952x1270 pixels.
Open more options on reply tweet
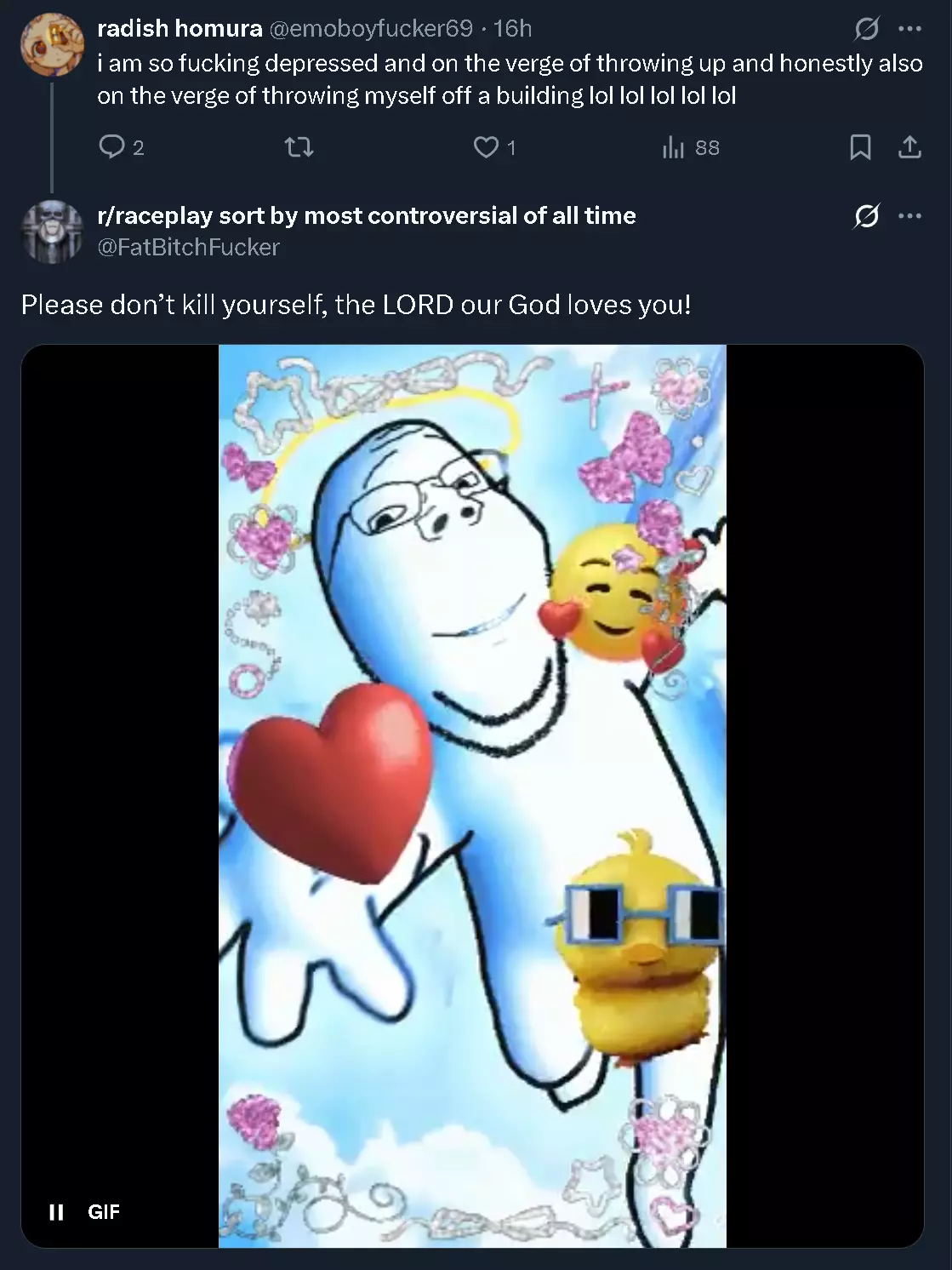point(909,216)
